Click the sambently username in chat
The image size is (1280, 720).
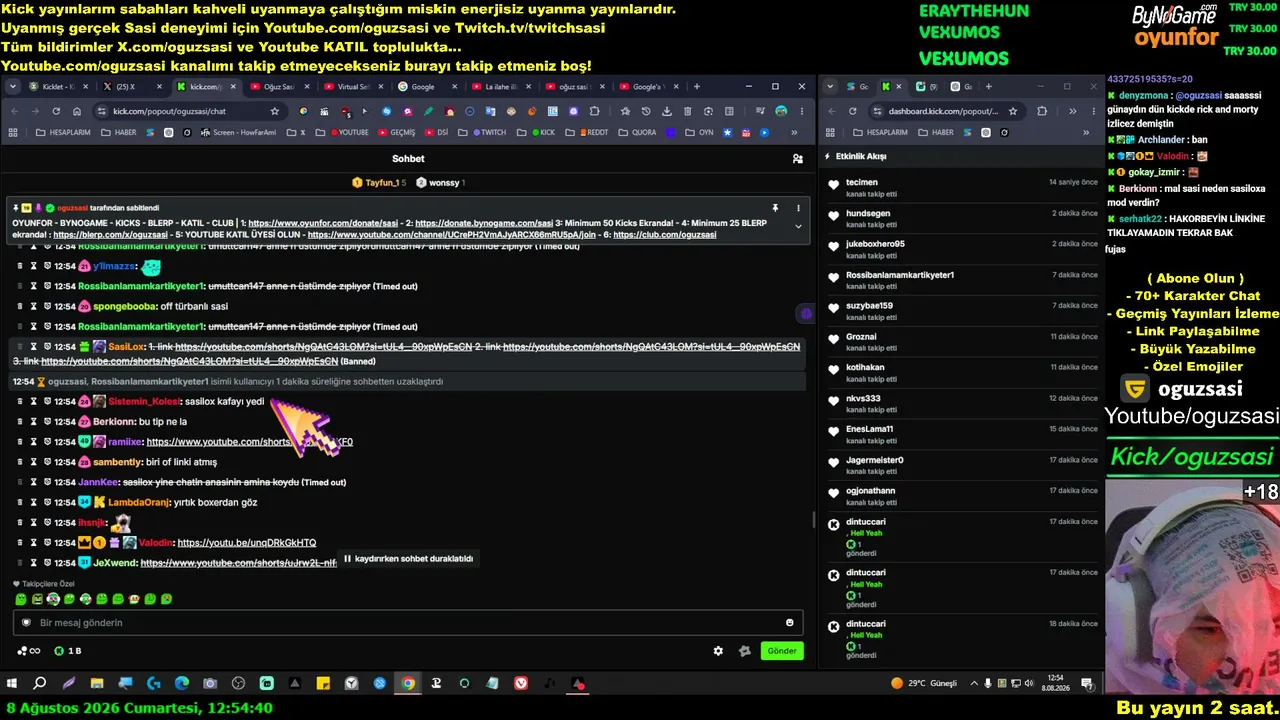[x=117, y=462]
